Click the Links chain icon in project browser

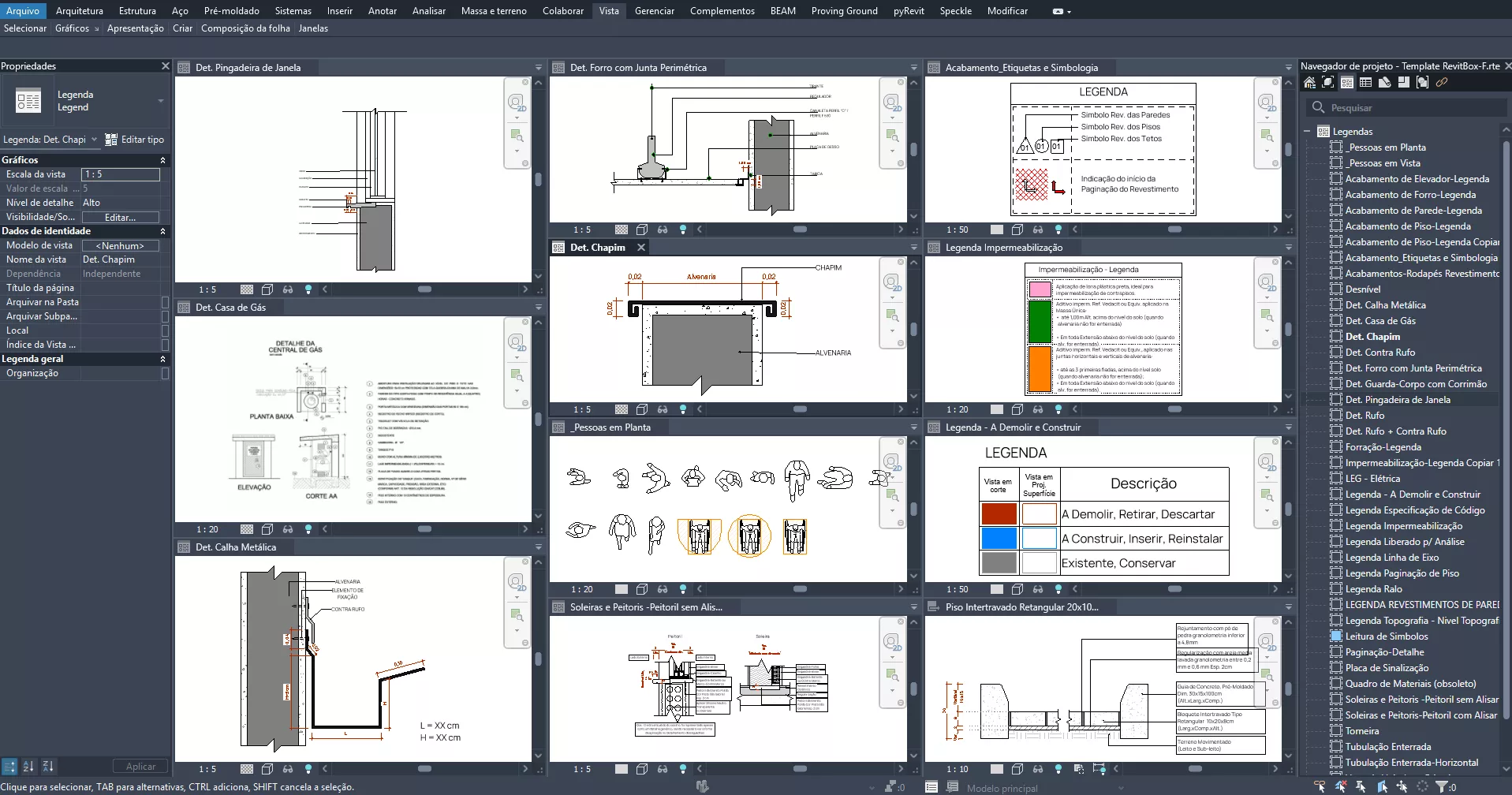1441,83
